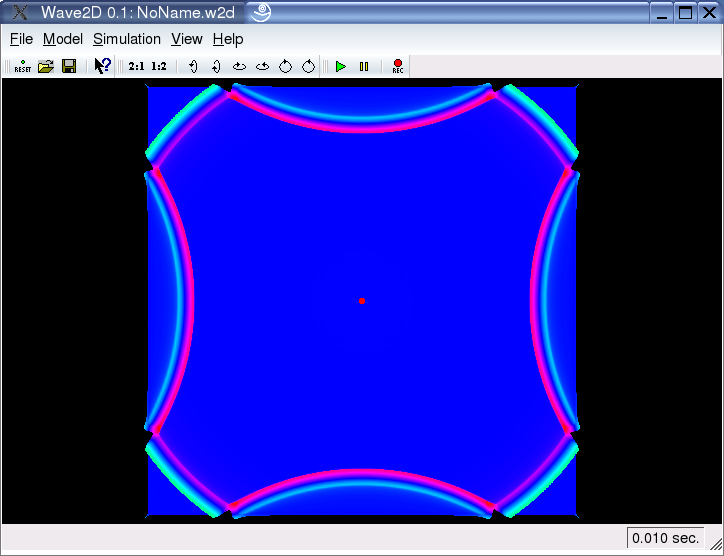Image resolution: width=724 pixels, height=556 pixels.
Task: Start the simulation with green play button
Action: (x=341, y=67)
